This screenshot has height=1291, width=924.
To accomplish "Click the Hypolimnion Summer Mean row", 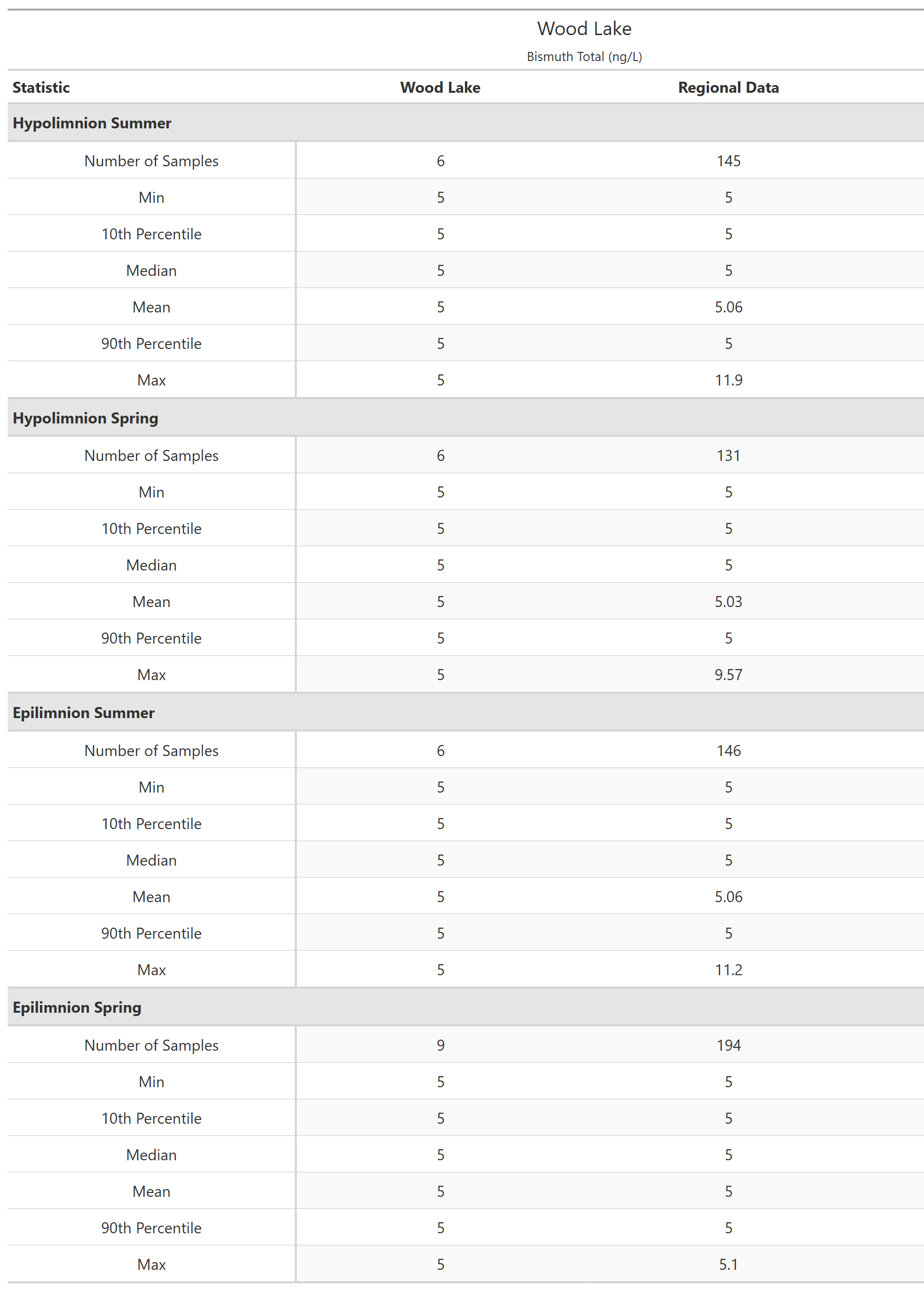I will pyautogui.click(x=462, y=309).
